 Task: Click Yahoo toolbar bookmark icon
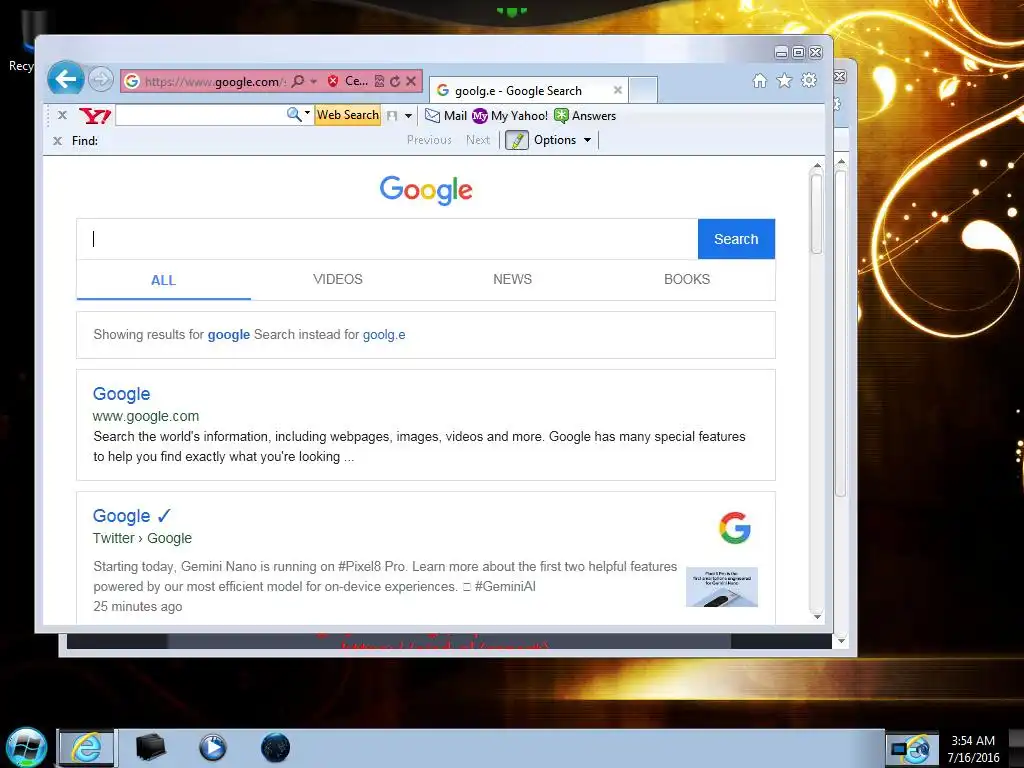392,116
